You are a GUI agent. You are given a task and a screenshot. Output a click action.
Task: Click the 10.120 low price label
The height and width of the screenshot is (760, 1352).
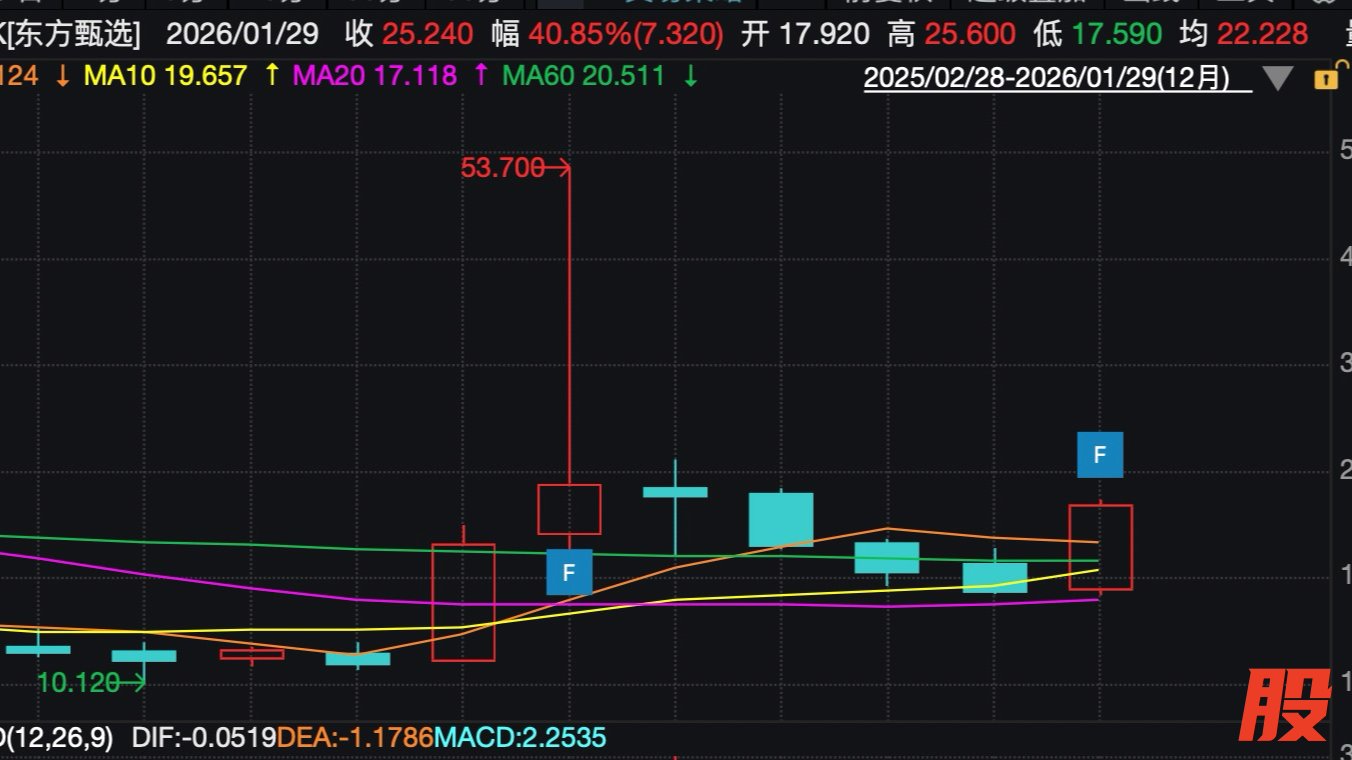(x=79, y=683)
